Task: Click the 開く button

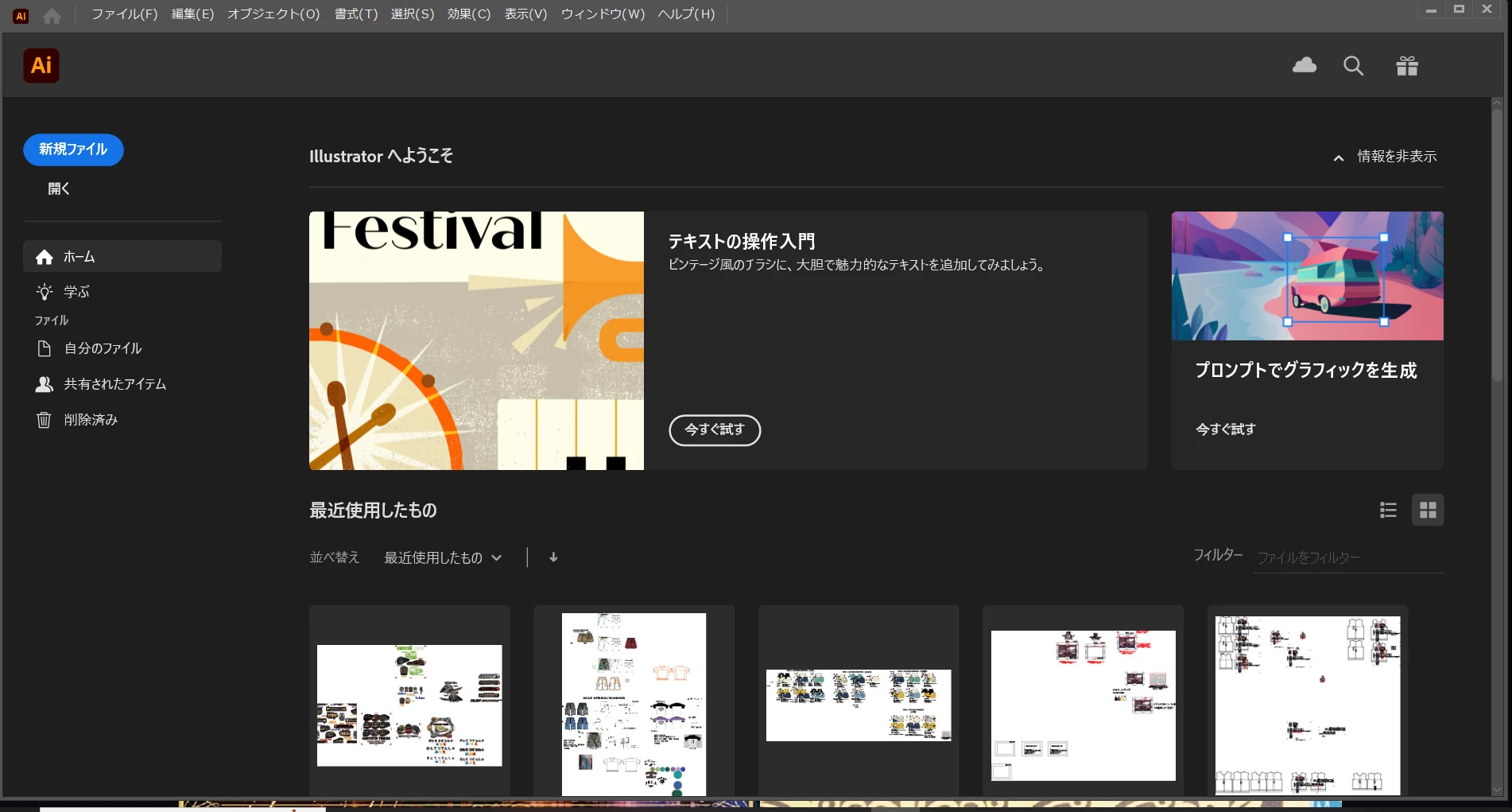Action: coord(59,188)
